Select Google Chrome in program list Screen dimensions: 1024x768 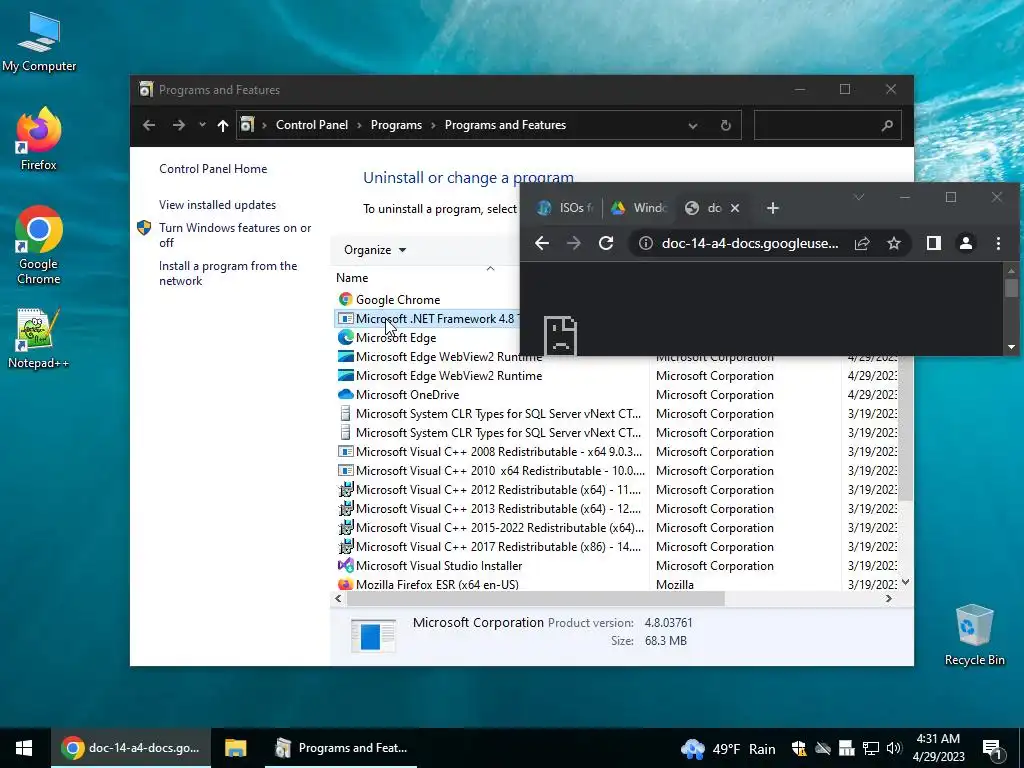point(398,300)
